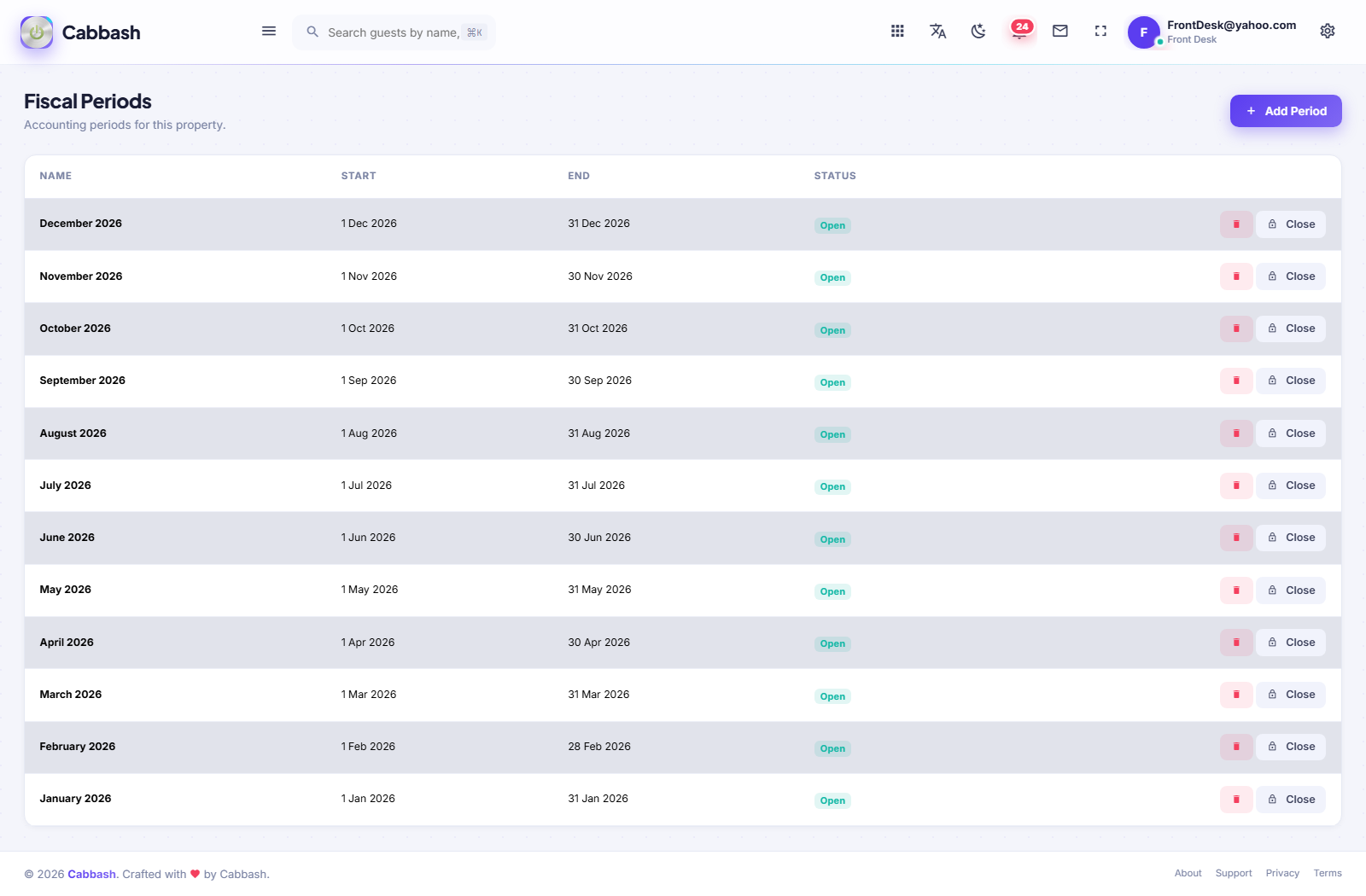Close the June 2026 period

(1291, 538)
